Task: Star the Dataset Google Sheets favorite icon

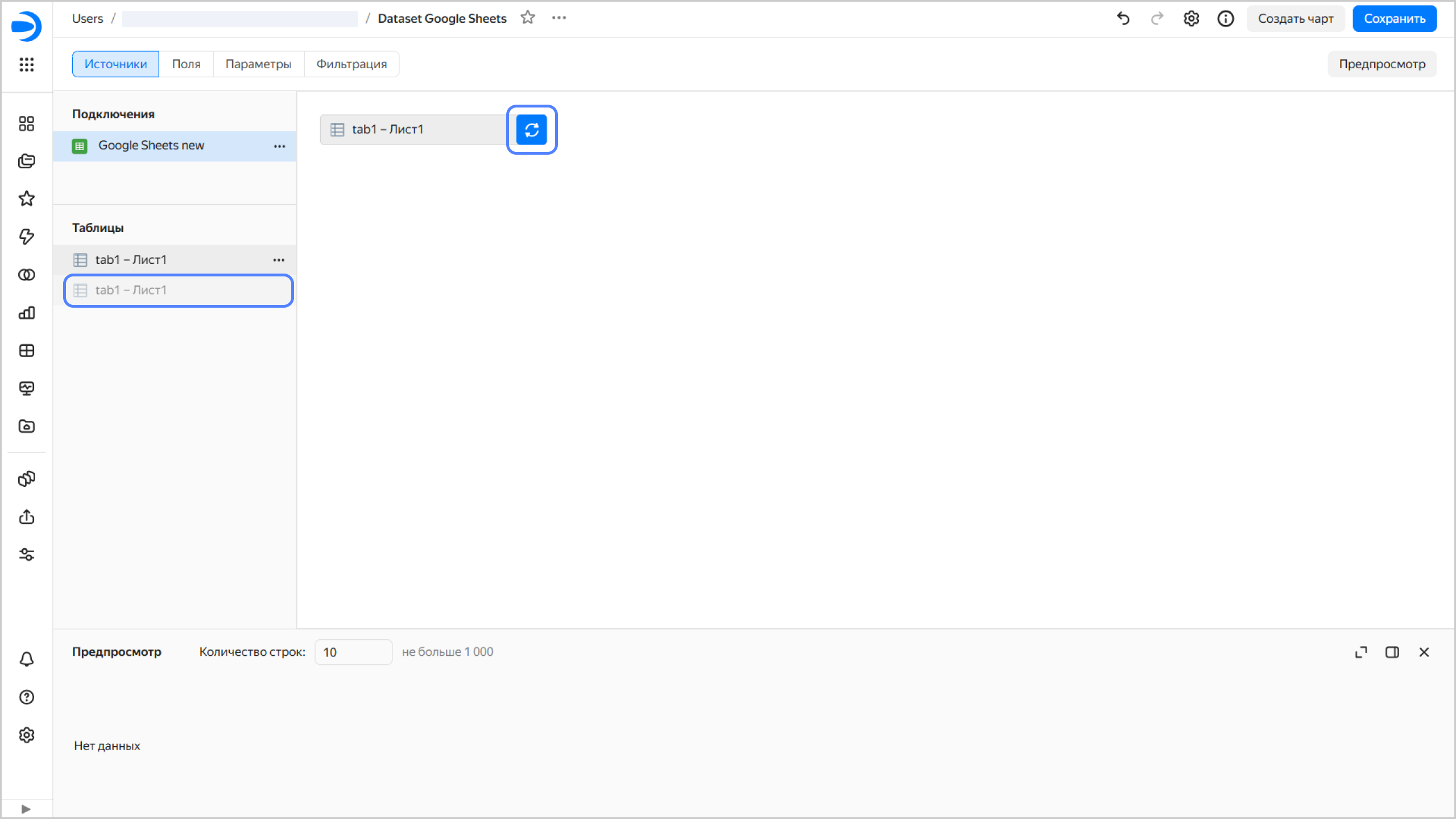Action: [528, 18]
